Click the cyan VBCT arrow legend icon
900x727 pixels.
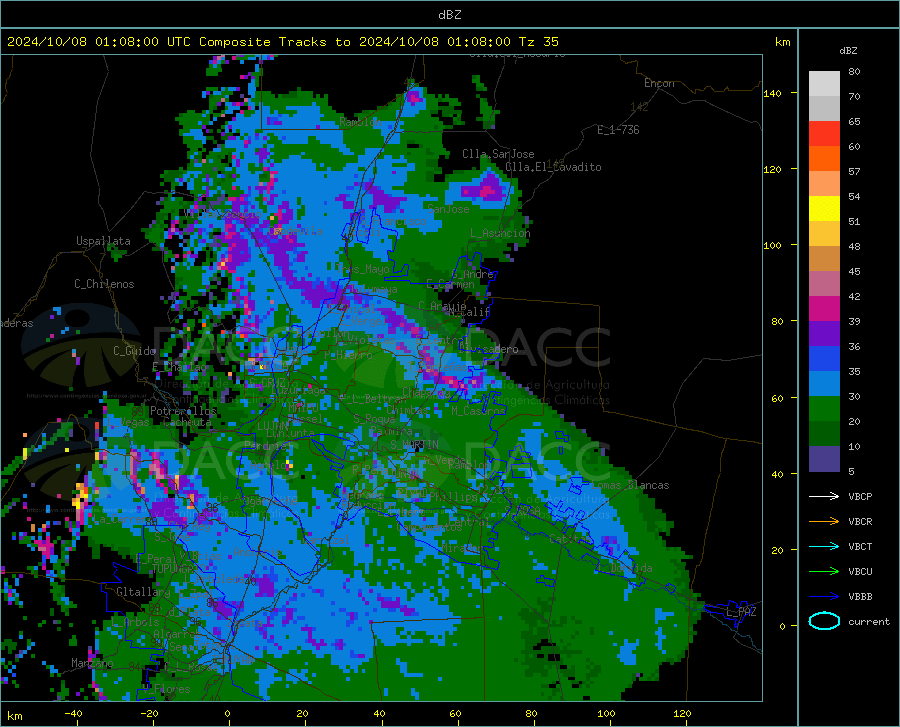tap(824, 546)
